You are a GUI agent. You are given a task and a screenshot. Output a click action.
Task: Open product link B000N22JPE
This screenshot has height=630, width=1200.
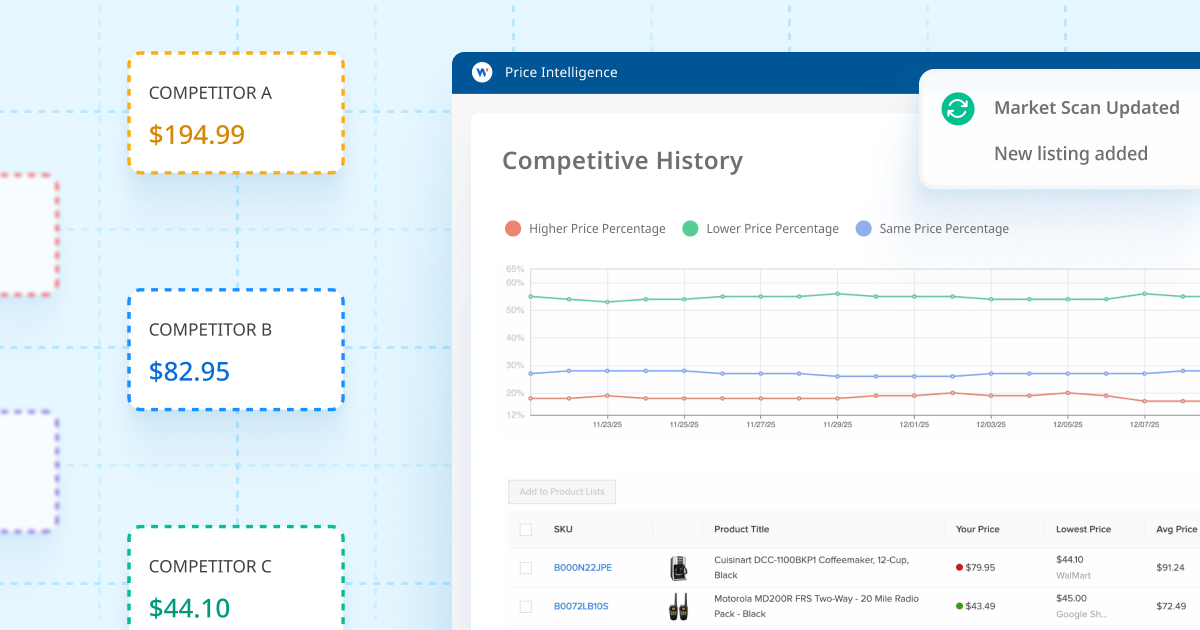pyautogui.click(x=582, y=567)
